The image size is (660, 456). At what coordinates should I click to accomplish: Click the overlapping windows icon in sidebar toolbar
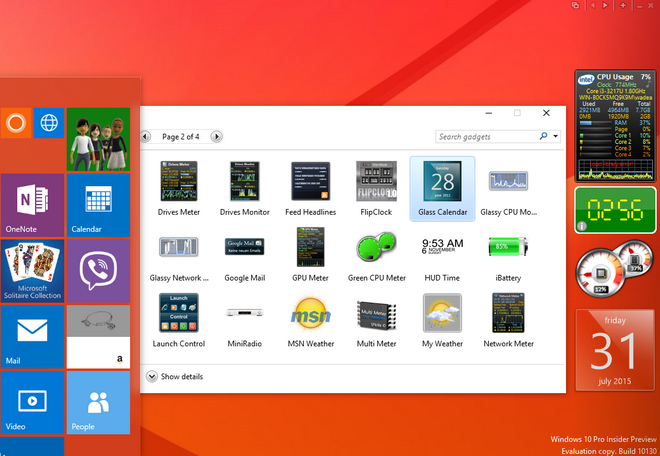point(575,5)
